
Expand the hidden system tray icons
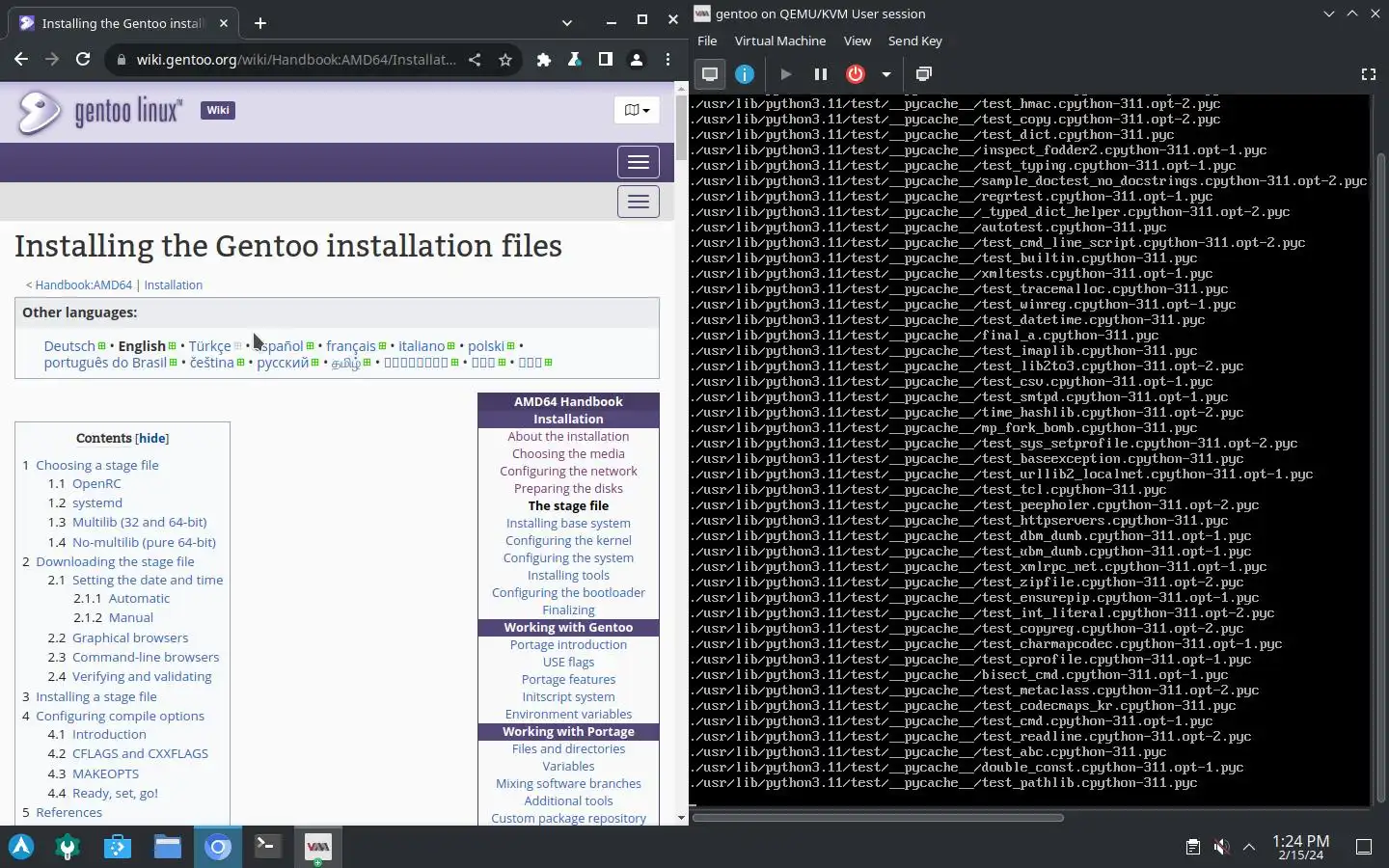pyautogui.click(x=1249, y=847)
